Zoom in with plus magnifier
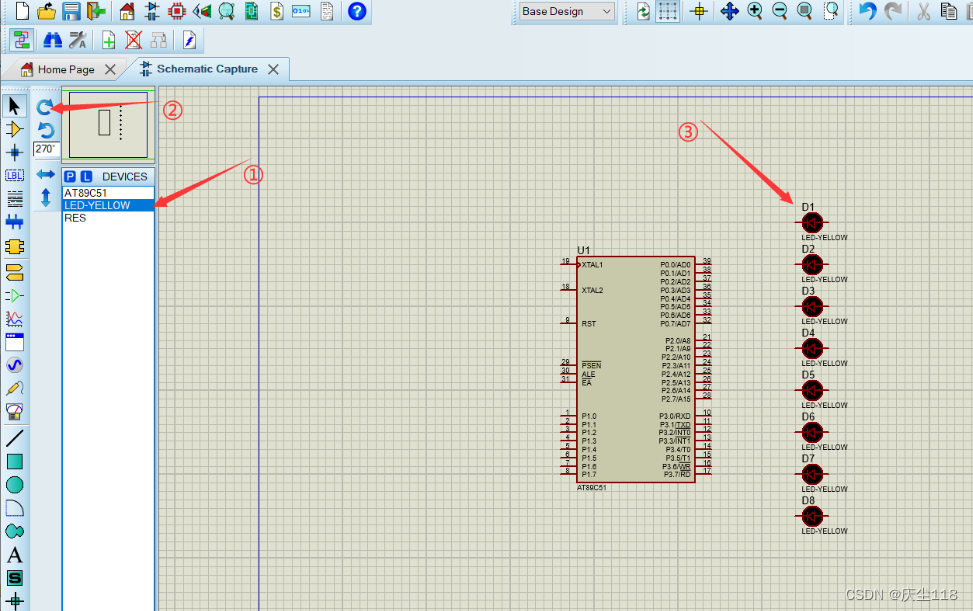973x611 pixels. (x=755, y=11)
